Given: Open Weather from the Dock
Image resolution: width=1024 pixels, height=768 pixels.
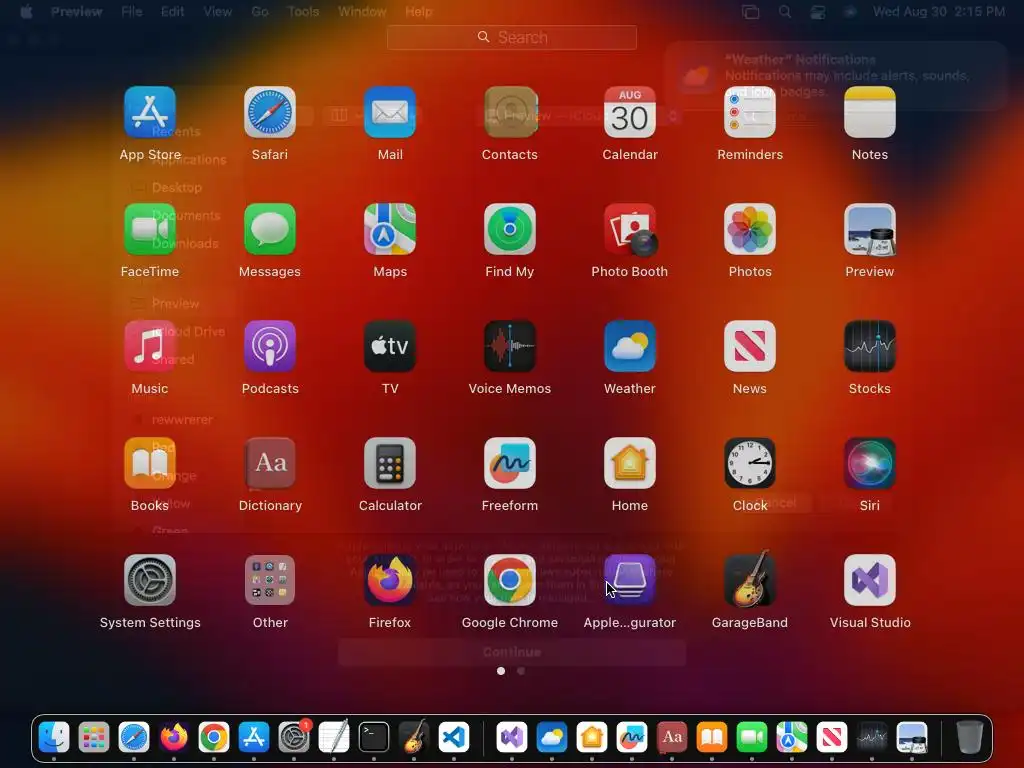Looking at the screenshot, I should tap(552, 737).
